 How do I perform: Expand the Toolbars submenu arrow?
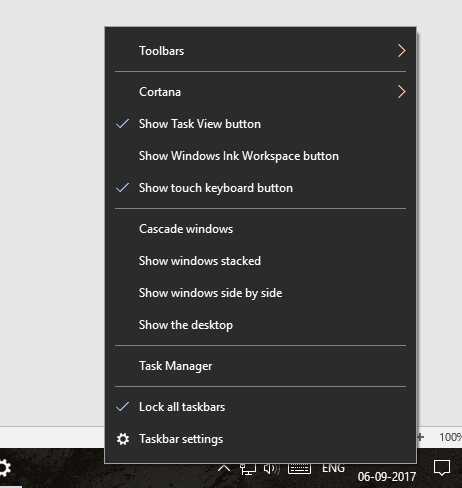coord(402,51)
